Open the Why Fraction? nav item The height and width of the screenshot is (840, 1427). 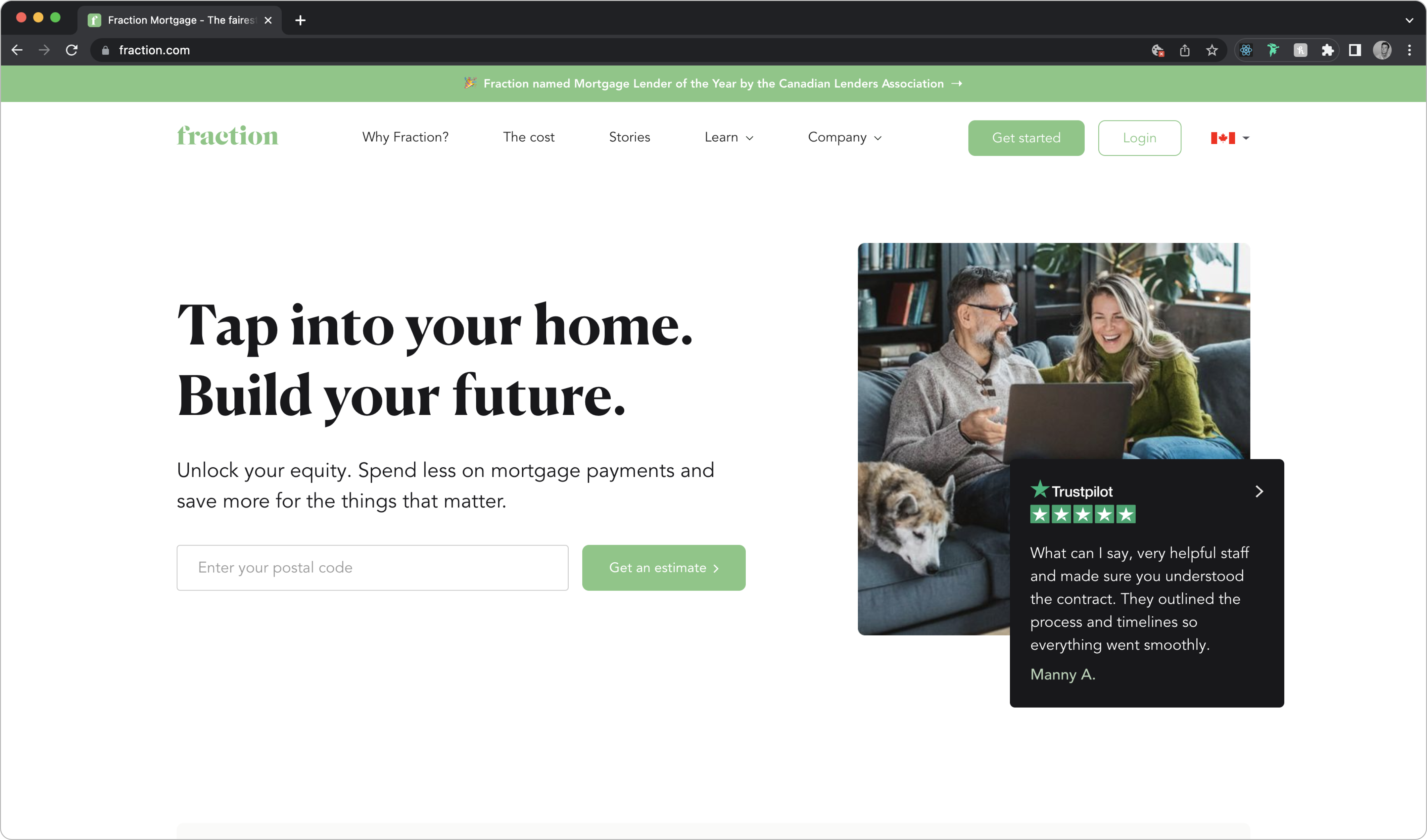405,138
